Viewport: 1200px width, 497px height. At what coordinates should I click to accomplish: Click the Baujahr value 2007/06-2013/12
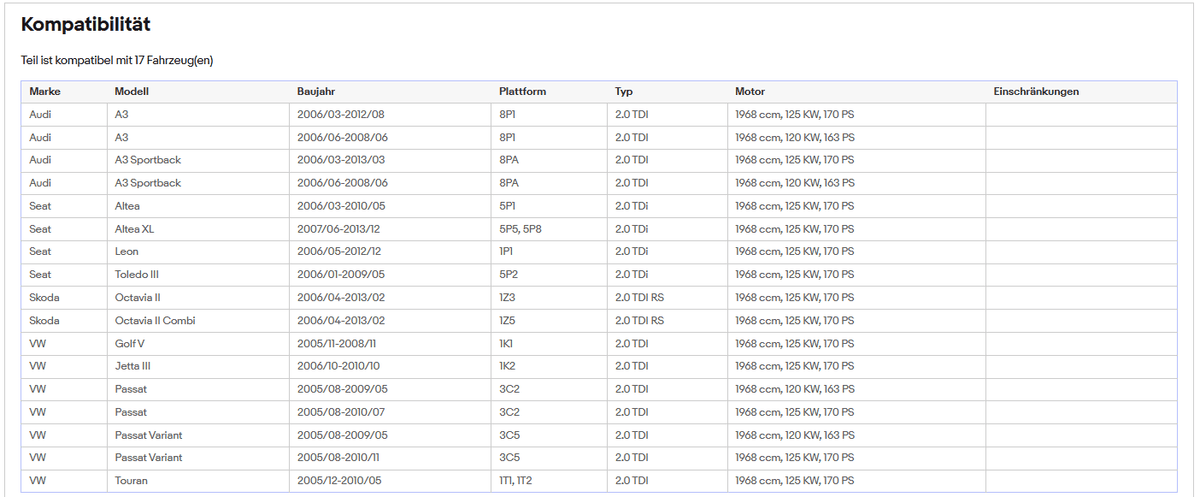340,229
